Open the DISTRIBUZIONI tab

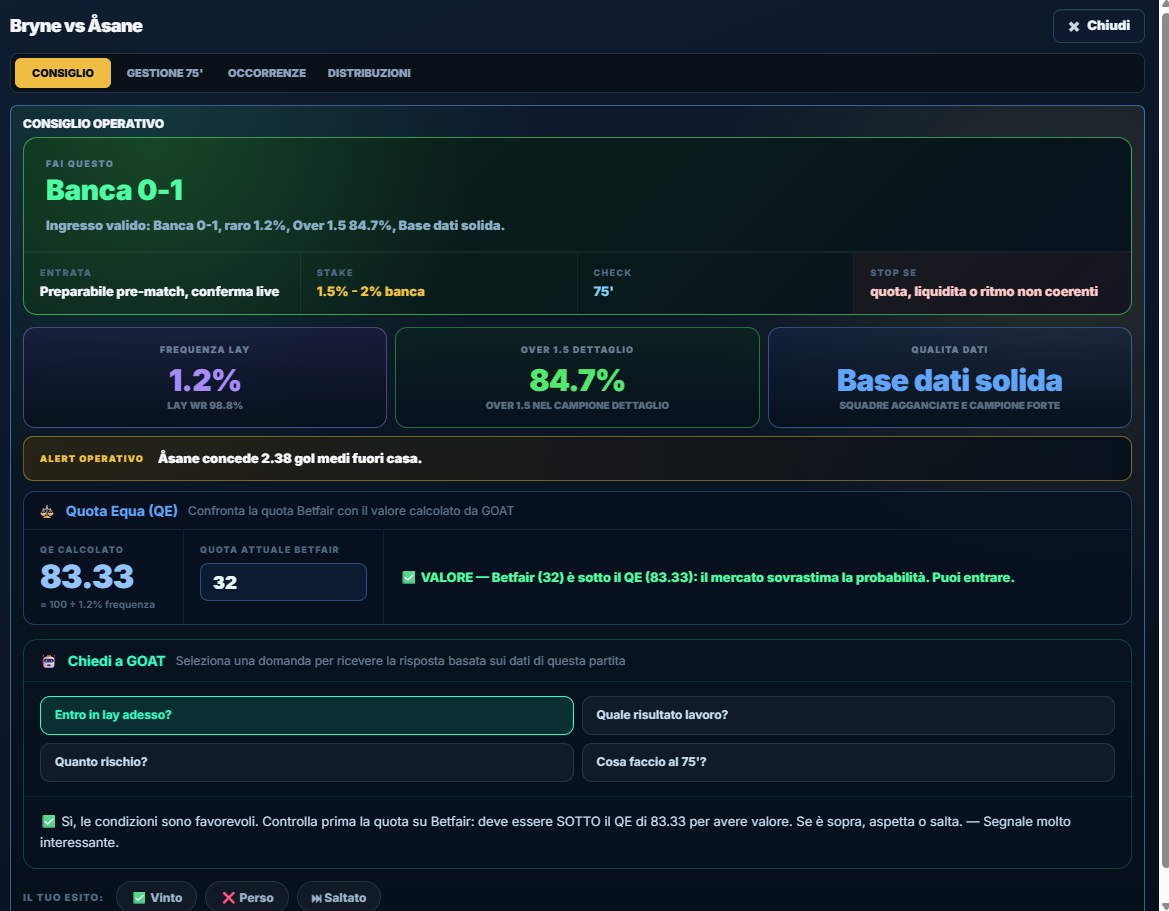[369, 73]
